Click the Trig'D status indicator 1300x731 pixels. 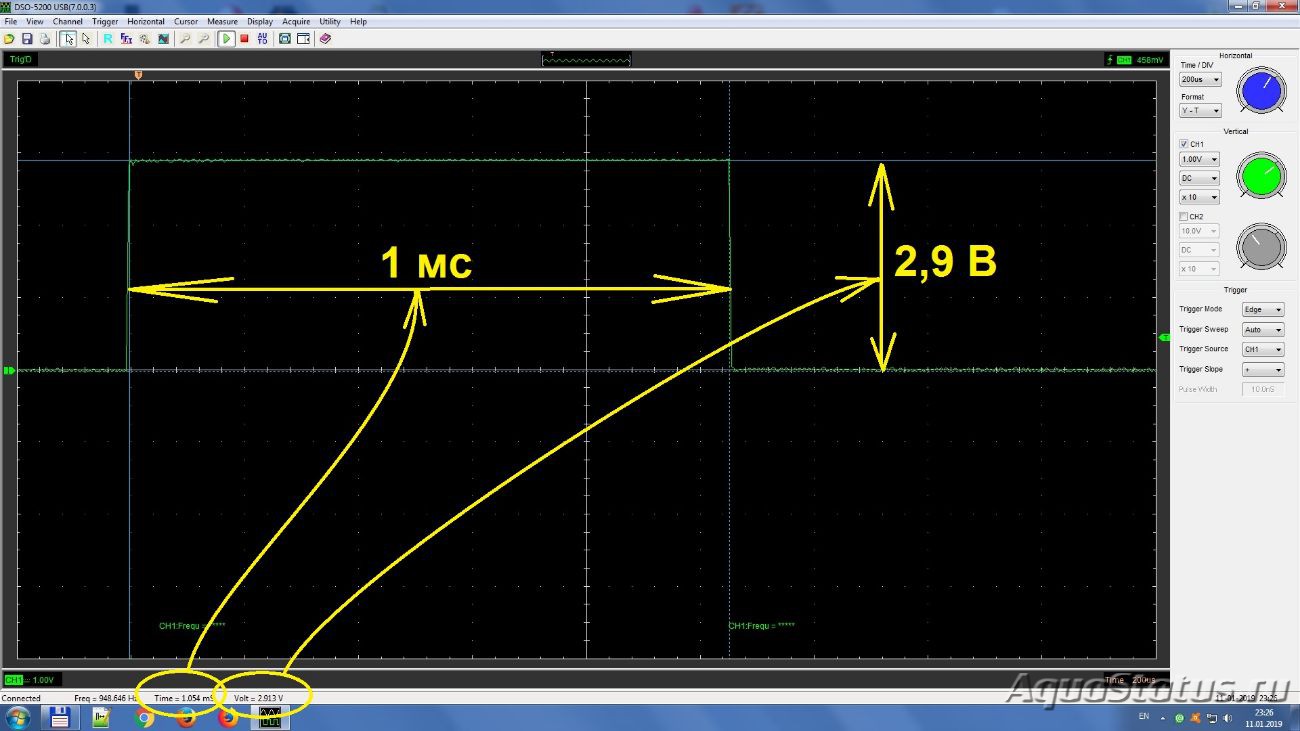pyautogui.click(x=19, y=59)
